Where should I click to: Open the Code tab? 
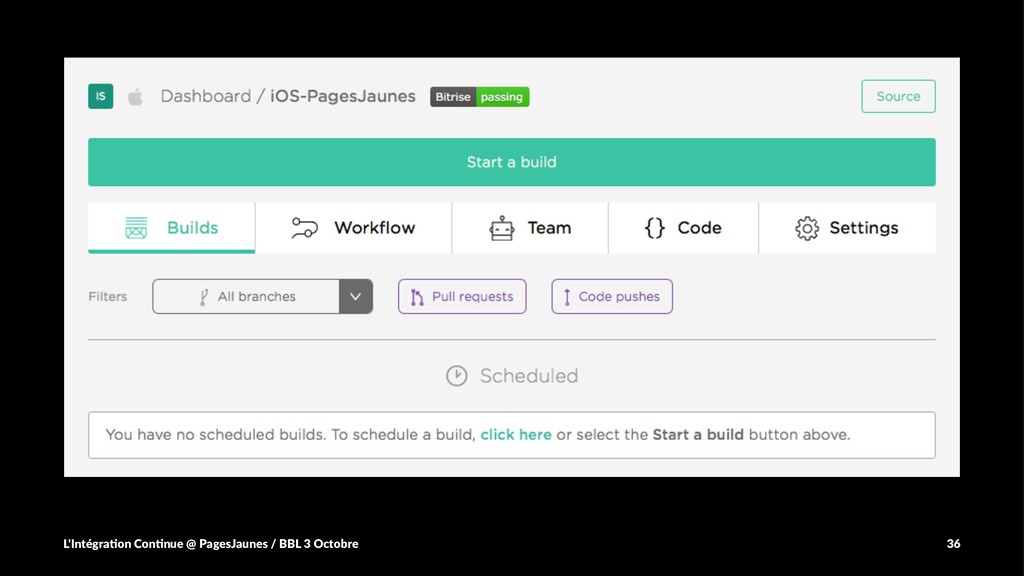pyautogui.click(x=683, y=228)
